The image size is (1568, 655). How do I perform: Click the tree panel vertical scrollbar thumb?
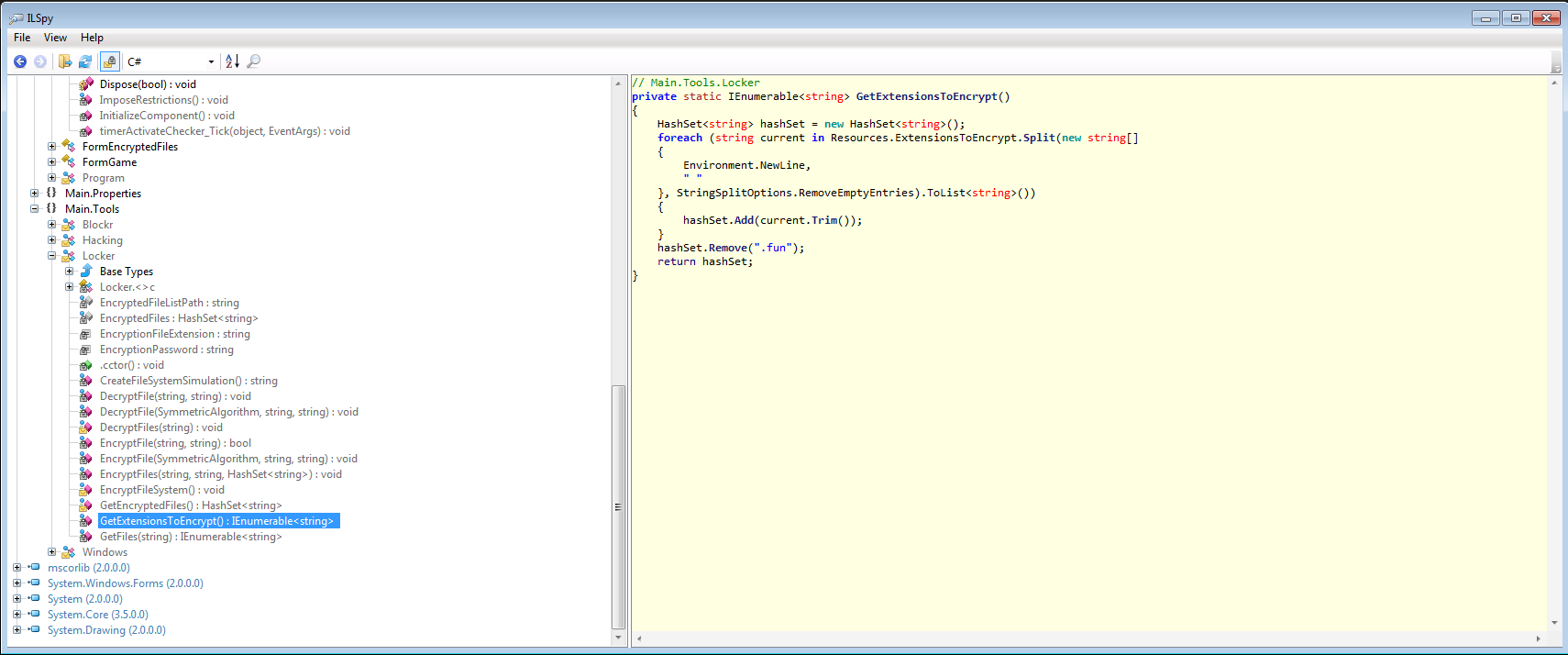618,506
